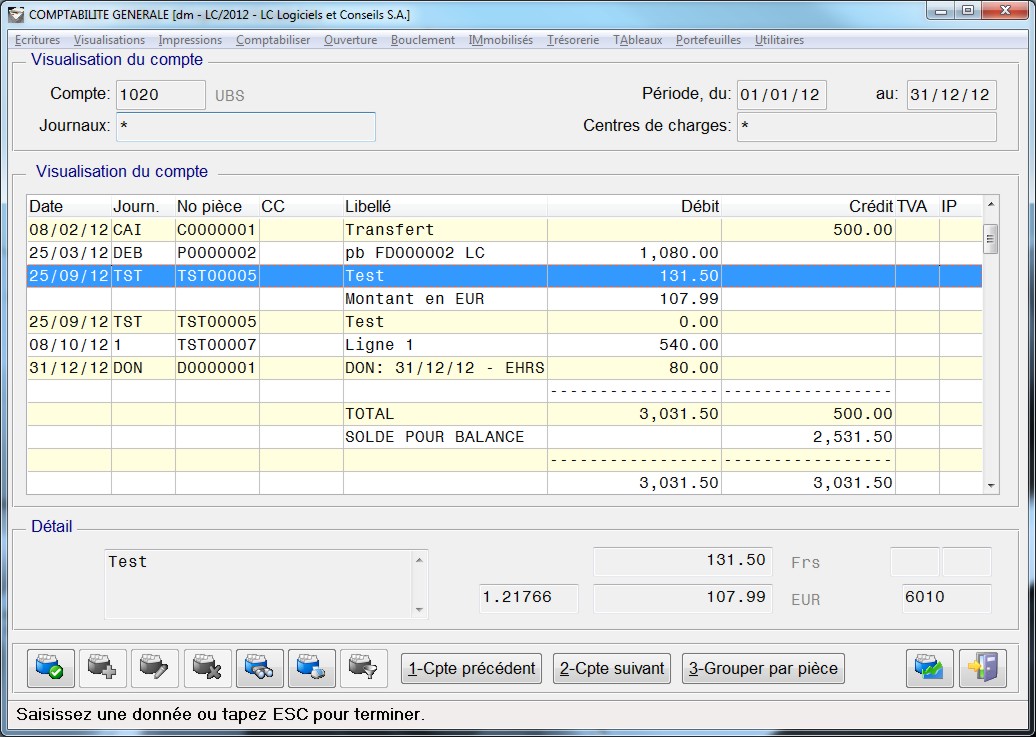The width and height of the screenshot is (1036, 737).
Task: Activate the magnifier account-view icon
Action: (x=312, y=668)
